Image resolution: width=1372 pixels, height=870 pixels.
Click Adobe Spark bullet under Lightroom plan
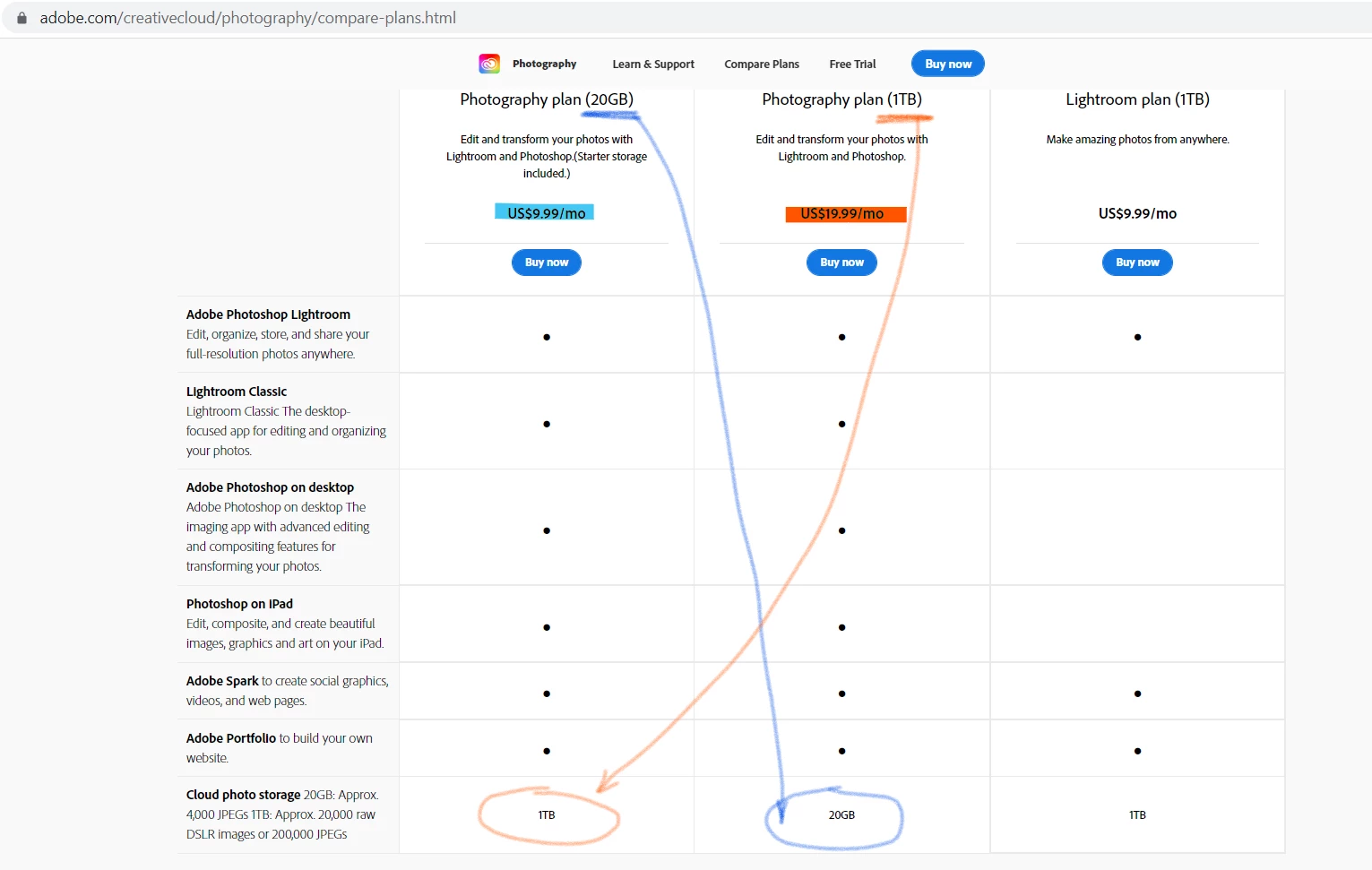[x=1137, y=694]
